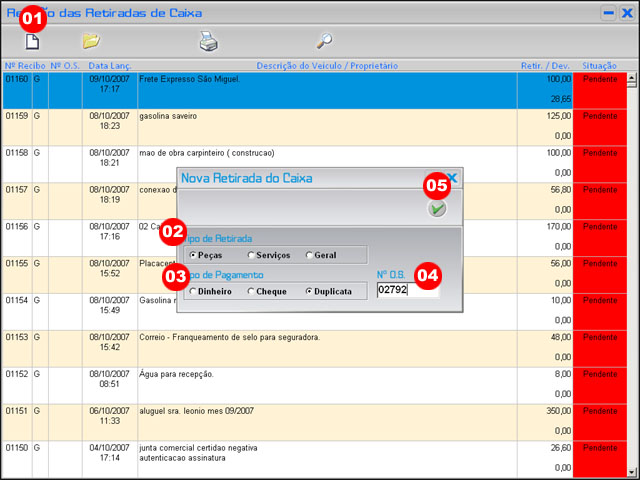Open the yellow folder icon
Screen dimensions: 640x480
tap(91, 41)
